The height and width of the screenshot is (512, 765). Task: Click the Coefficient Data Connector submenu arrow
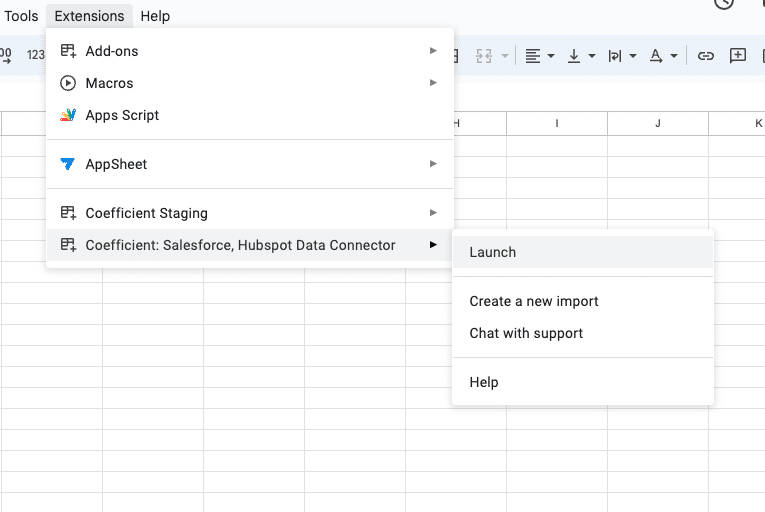[433, 245]
